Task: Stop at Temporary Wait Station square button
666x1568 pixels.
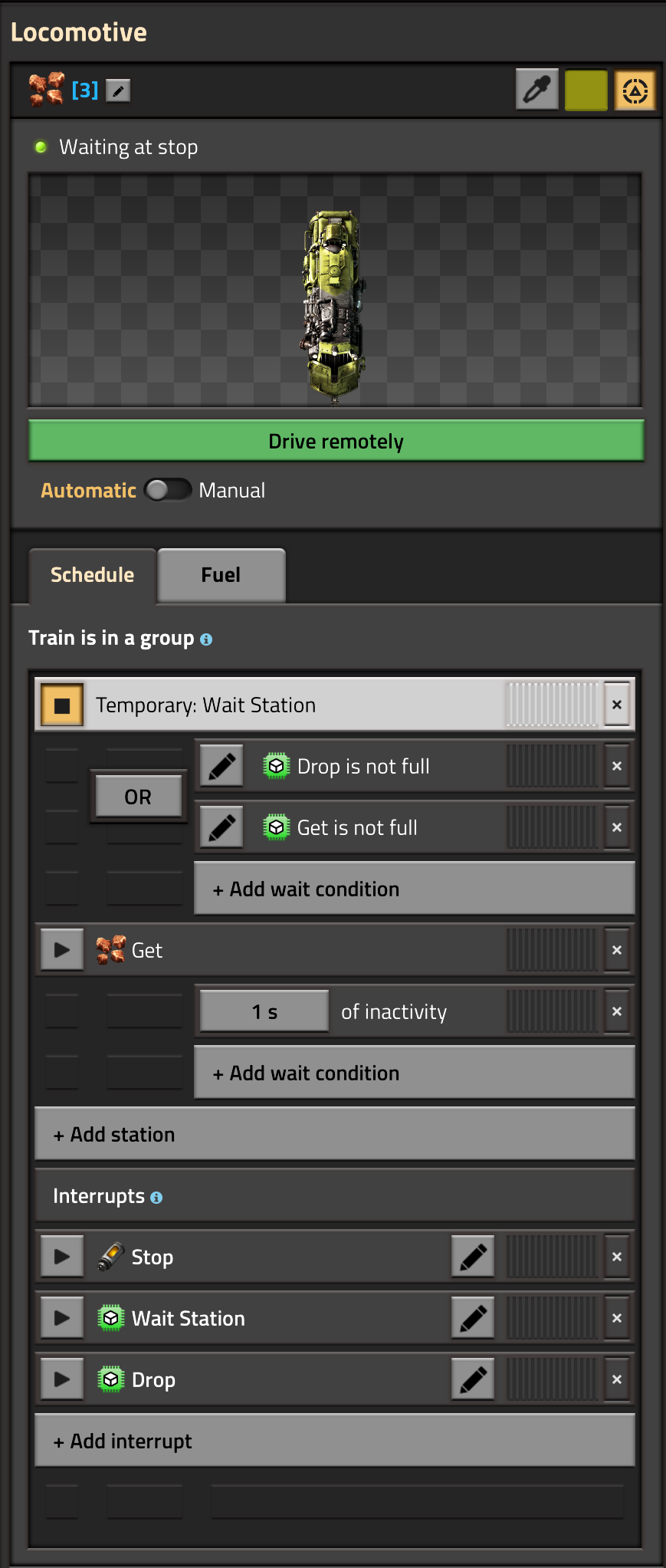Action: tap(62, 705)
